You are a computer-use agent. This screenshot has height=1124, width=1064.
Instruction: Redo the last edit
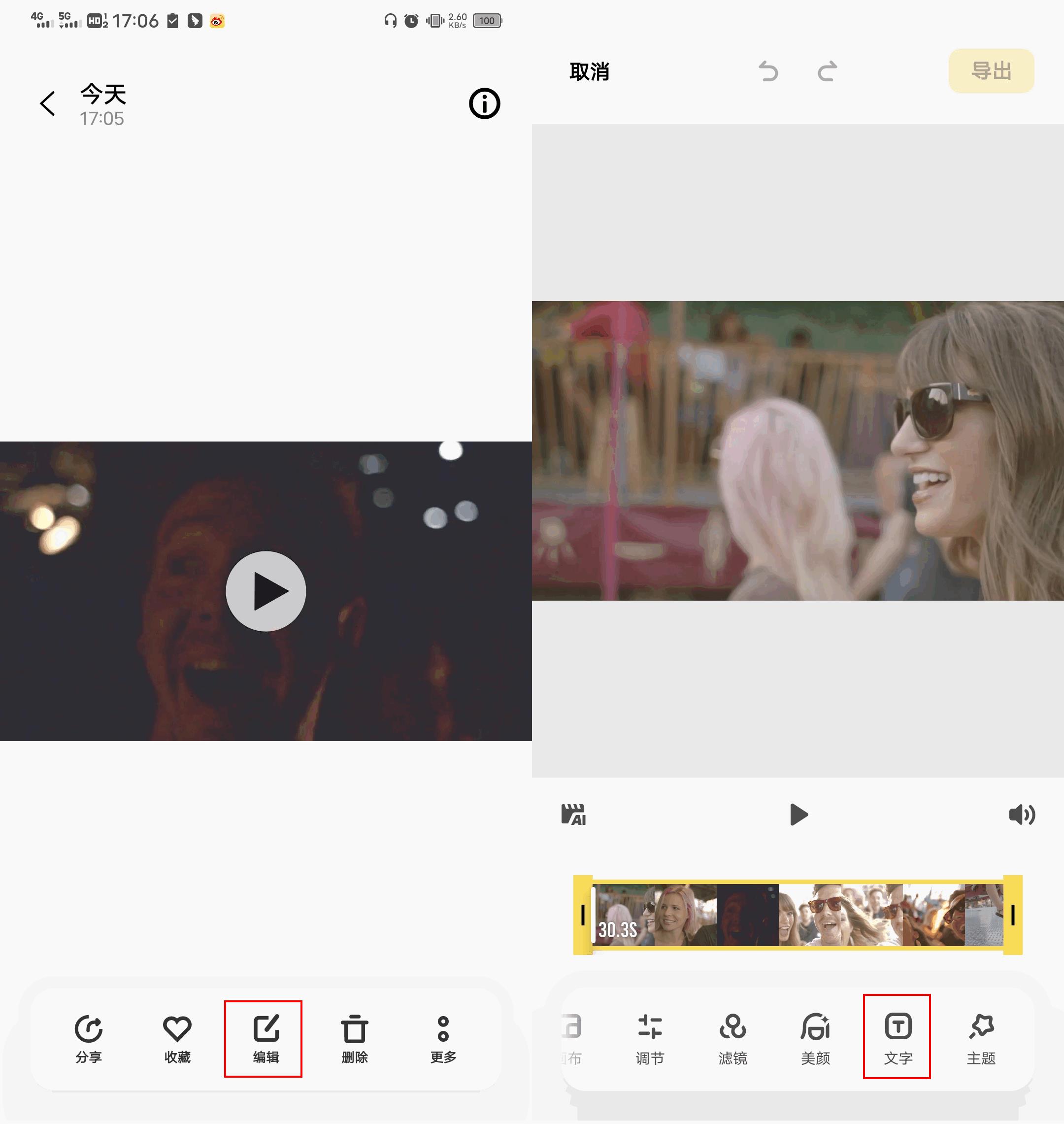click(828, 72)
